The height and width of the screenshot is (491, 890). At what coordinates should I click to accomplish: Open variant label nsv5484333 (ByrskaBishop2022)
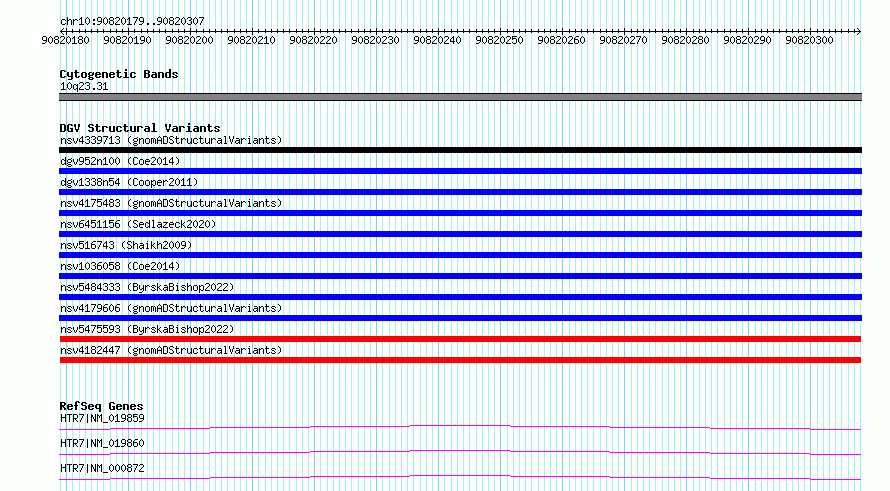click(x=147, y=287)
